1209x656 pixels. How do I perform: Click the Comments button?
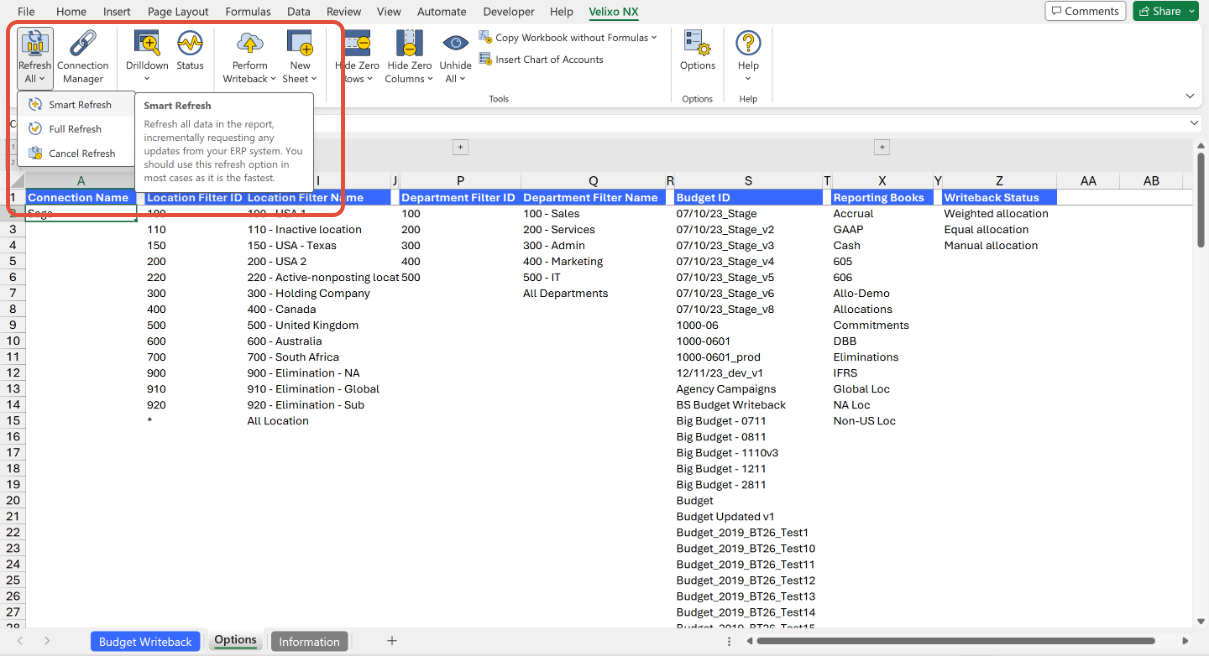(1083, 11)
